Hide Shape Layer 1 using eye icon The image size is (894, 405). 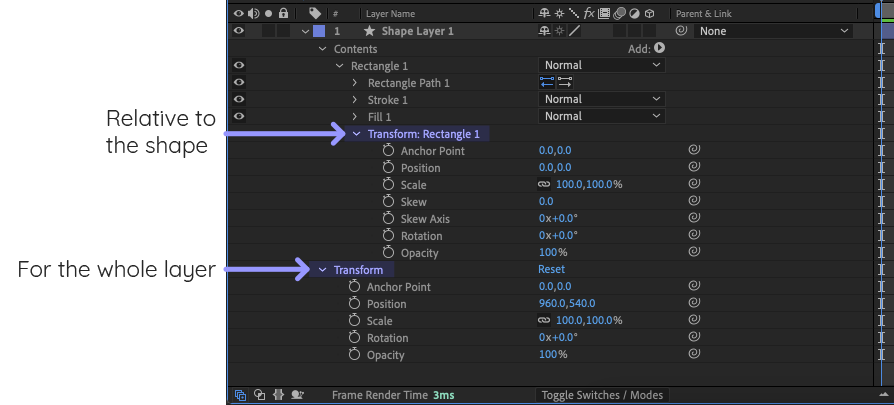tap(238, 31)
